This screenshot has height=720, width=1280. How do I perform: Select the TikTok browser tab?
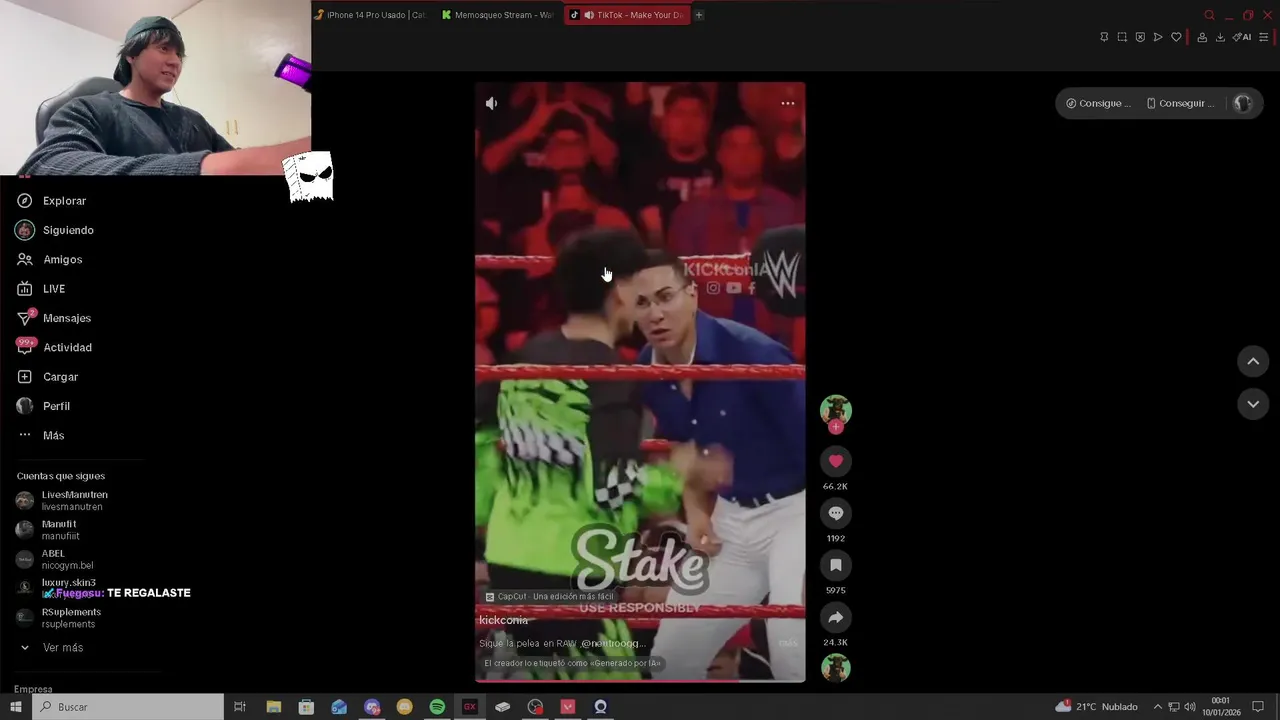(x=627, y=15)
